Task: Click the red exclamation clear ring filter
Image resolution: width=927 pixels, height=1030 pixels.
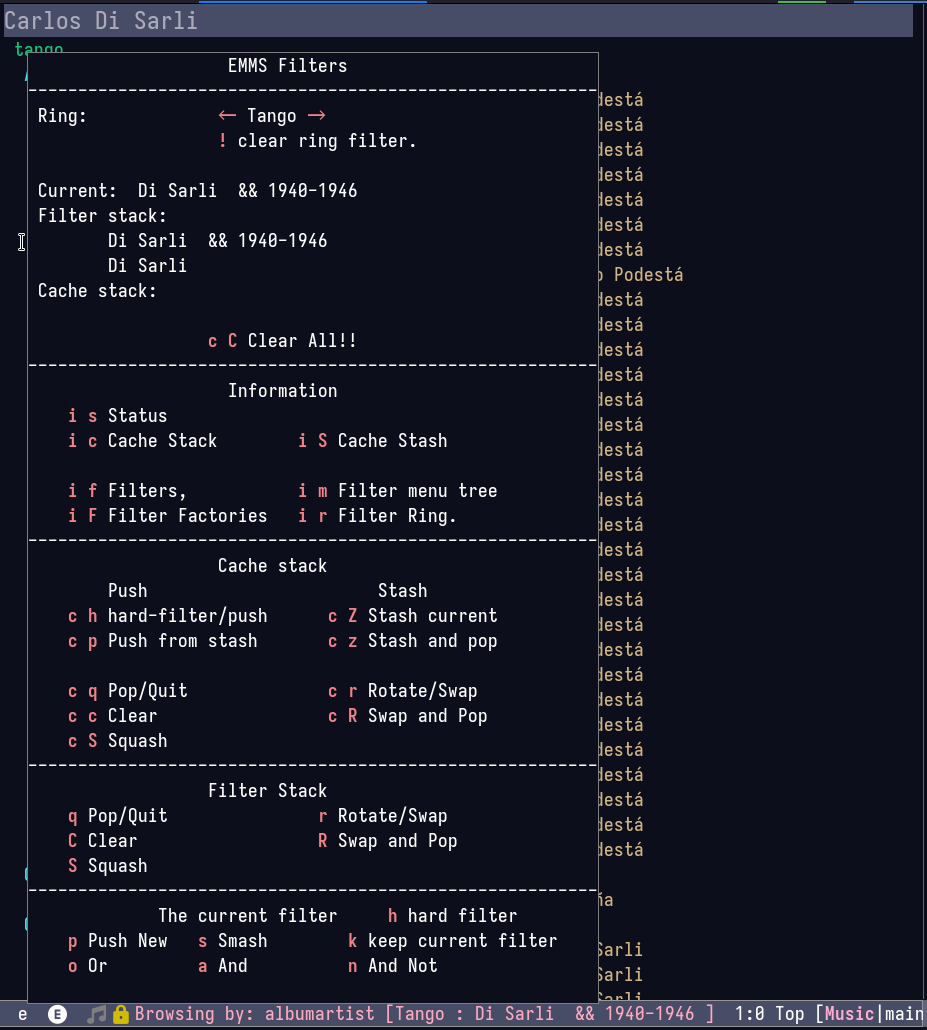Action: (223, 141)
